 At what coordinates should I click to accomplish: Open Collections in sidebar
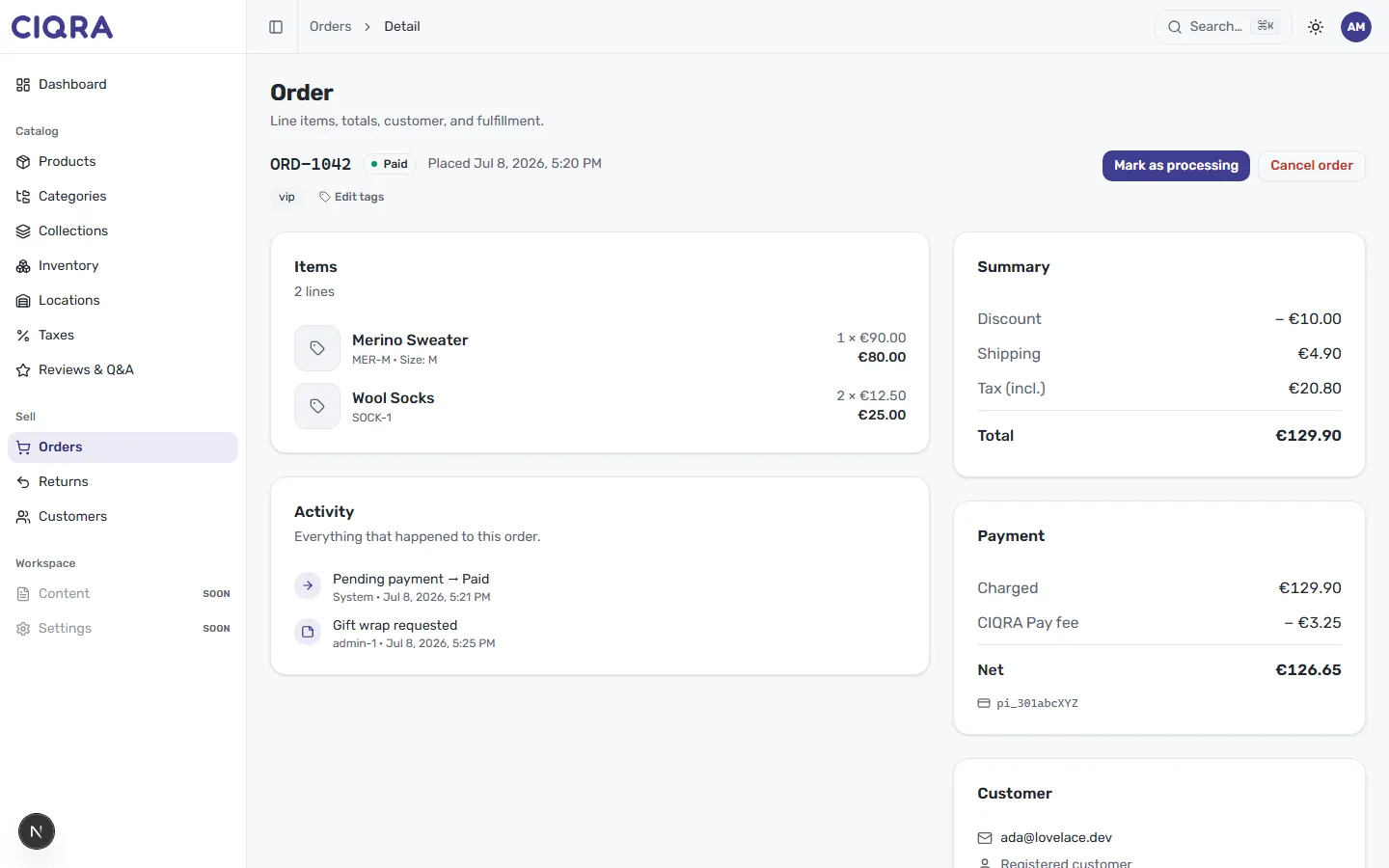(x=123, y=231)
